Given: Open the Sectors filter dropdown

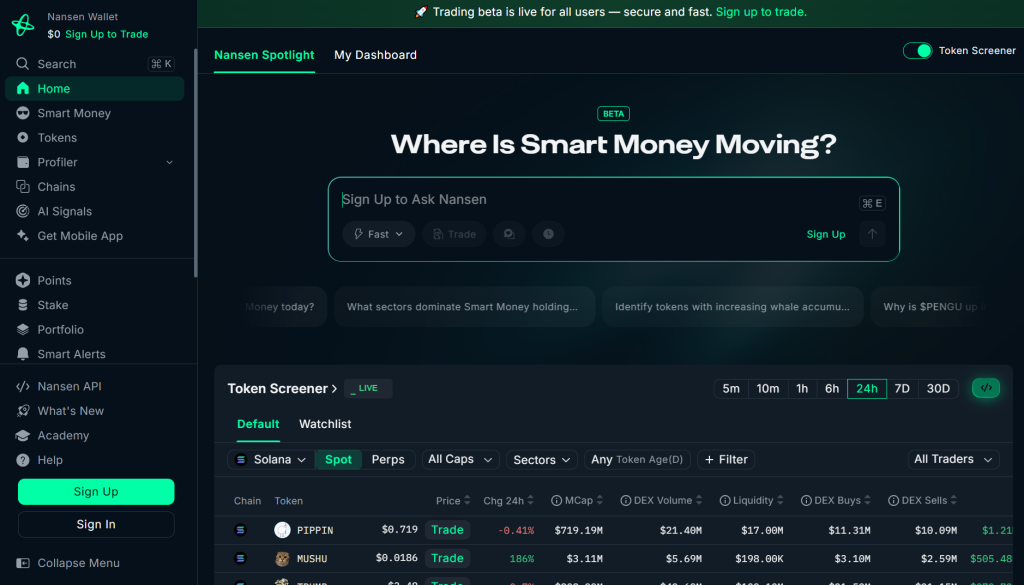Looking at the screenshot, I should tap(541, 459).
